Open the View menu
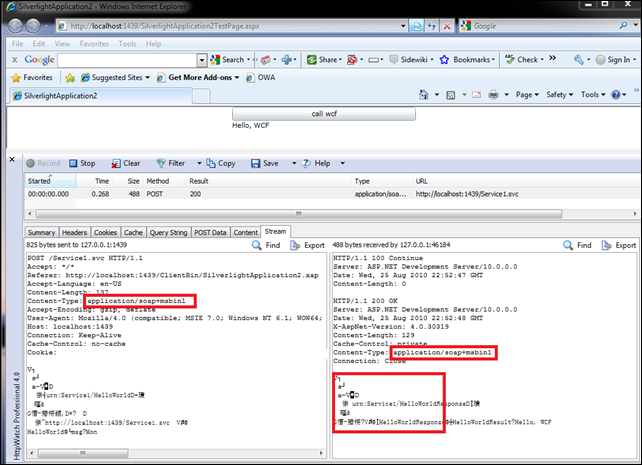Image resolution: width=642 pixels, height=465 pixels. pos(62,44)
